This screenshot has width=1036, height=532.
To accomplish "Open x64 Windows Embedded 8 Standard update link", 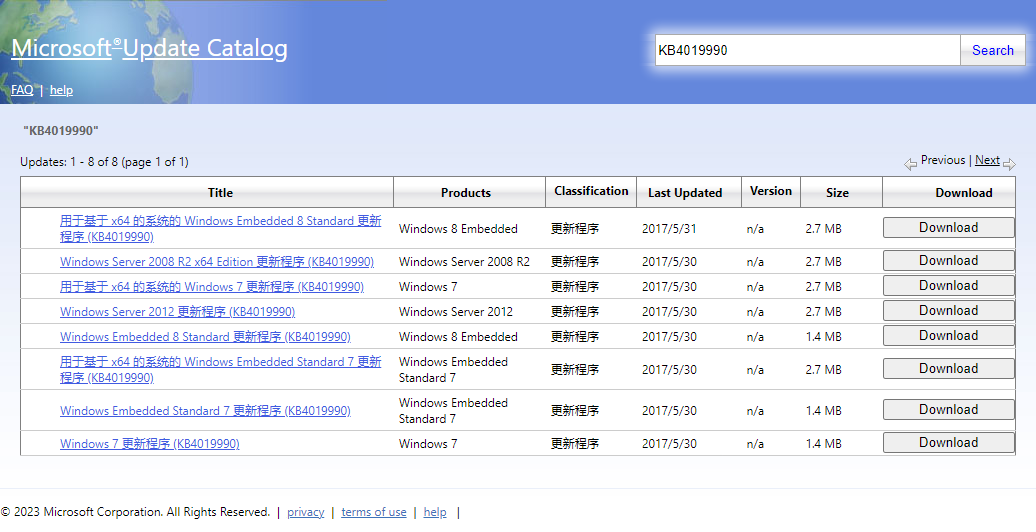I will (x=220, y=229).
